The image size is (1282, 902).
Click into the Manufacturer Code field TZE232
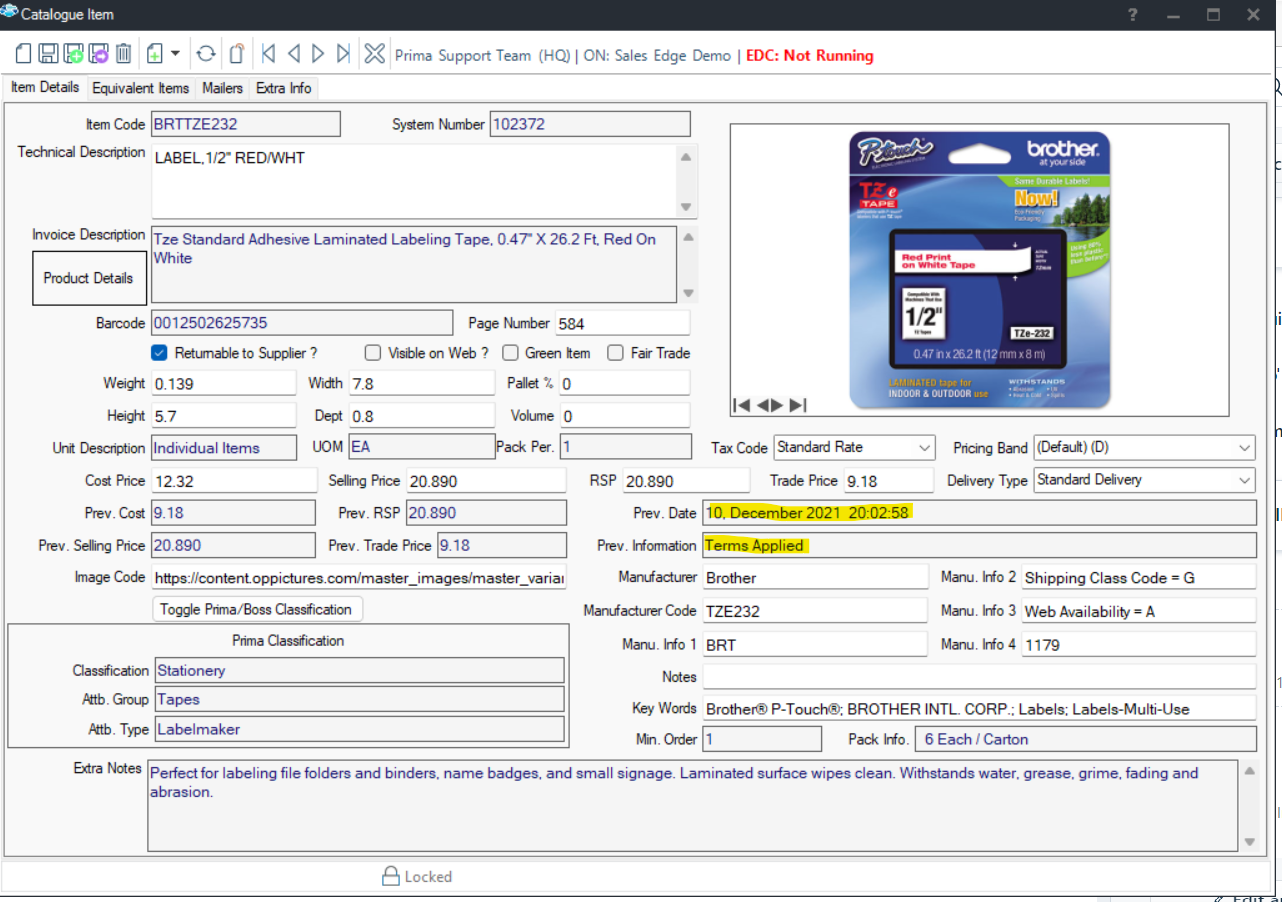coord(815,610)
